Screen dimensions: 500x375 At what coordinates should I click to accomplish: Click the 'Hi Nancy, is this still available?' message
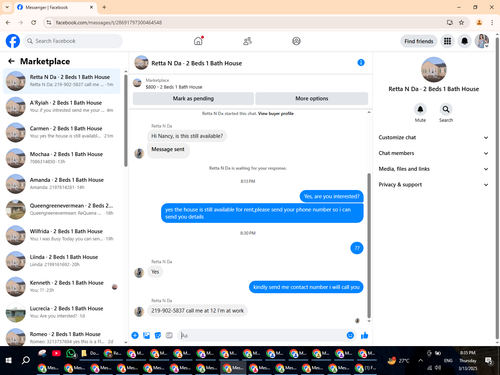pyautogui.click(x=187, y=136)
